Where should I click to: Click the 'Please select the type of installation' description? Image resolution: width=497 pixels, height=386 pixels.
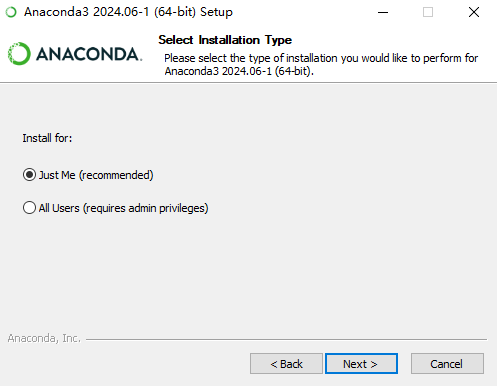321,58
